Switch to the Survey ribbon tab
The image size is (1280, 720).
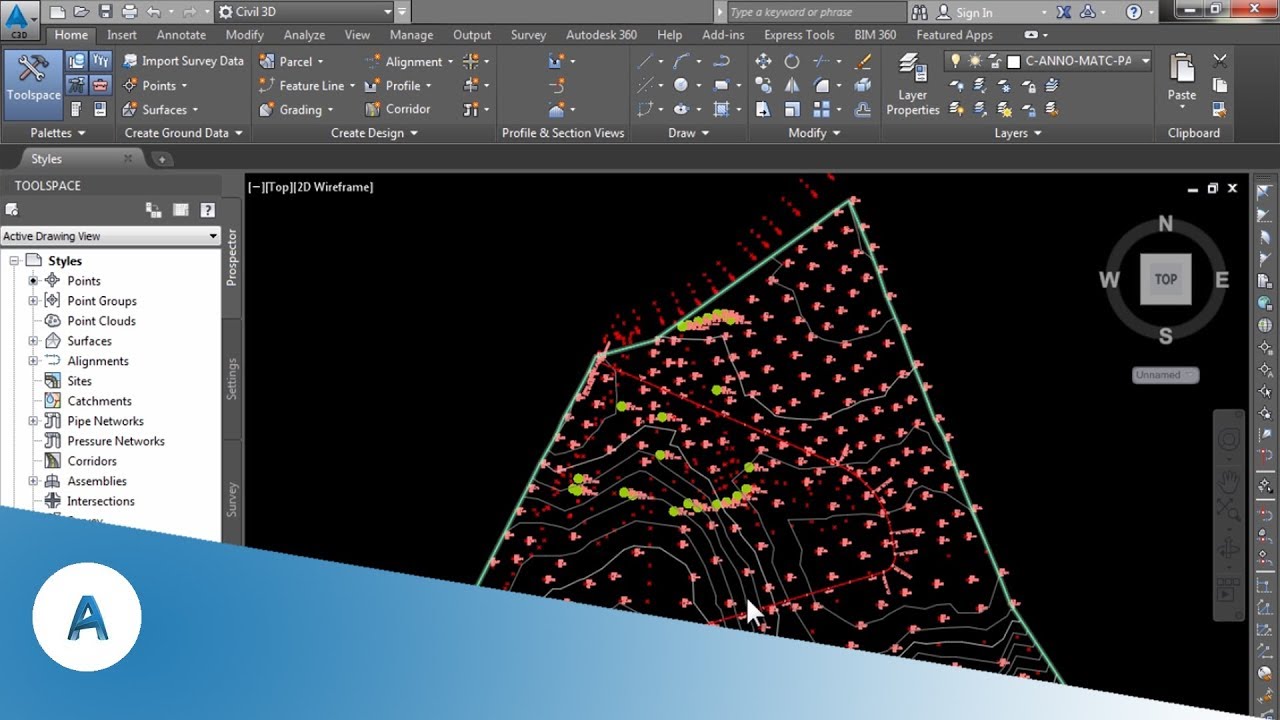click(x=528, y=35)
